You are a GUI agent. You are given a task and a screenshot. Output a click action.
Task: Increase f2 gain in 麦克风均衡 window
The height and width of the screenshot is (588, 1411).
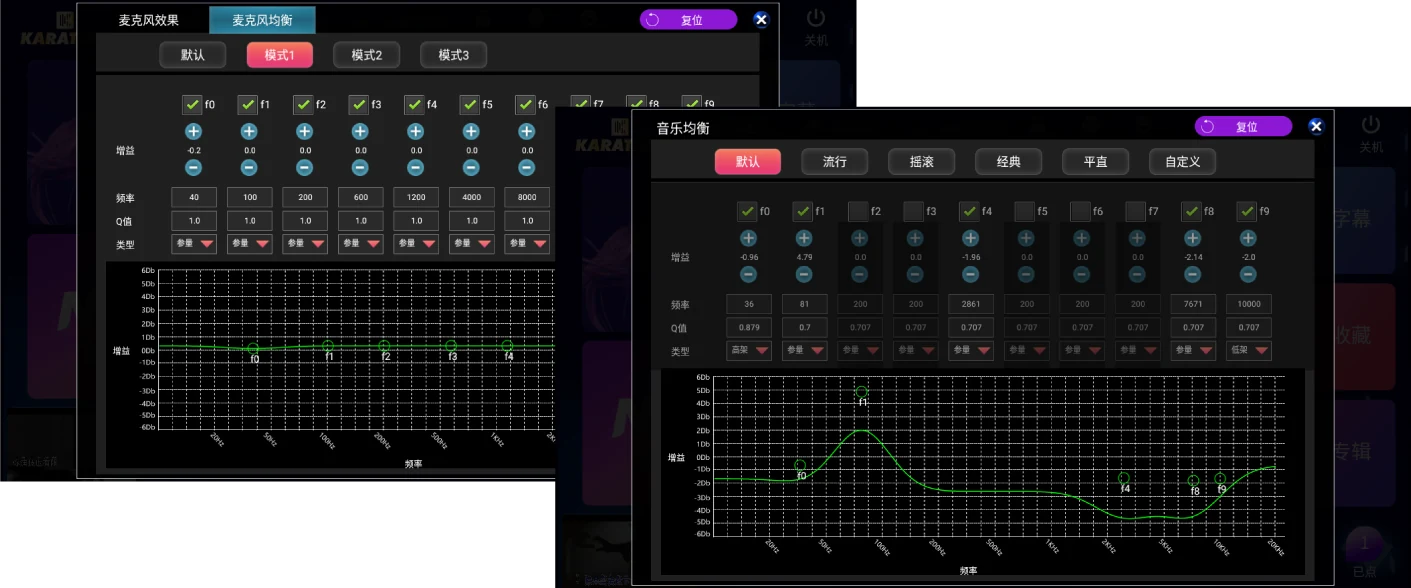pyautogui.click(x=305, y=131)
